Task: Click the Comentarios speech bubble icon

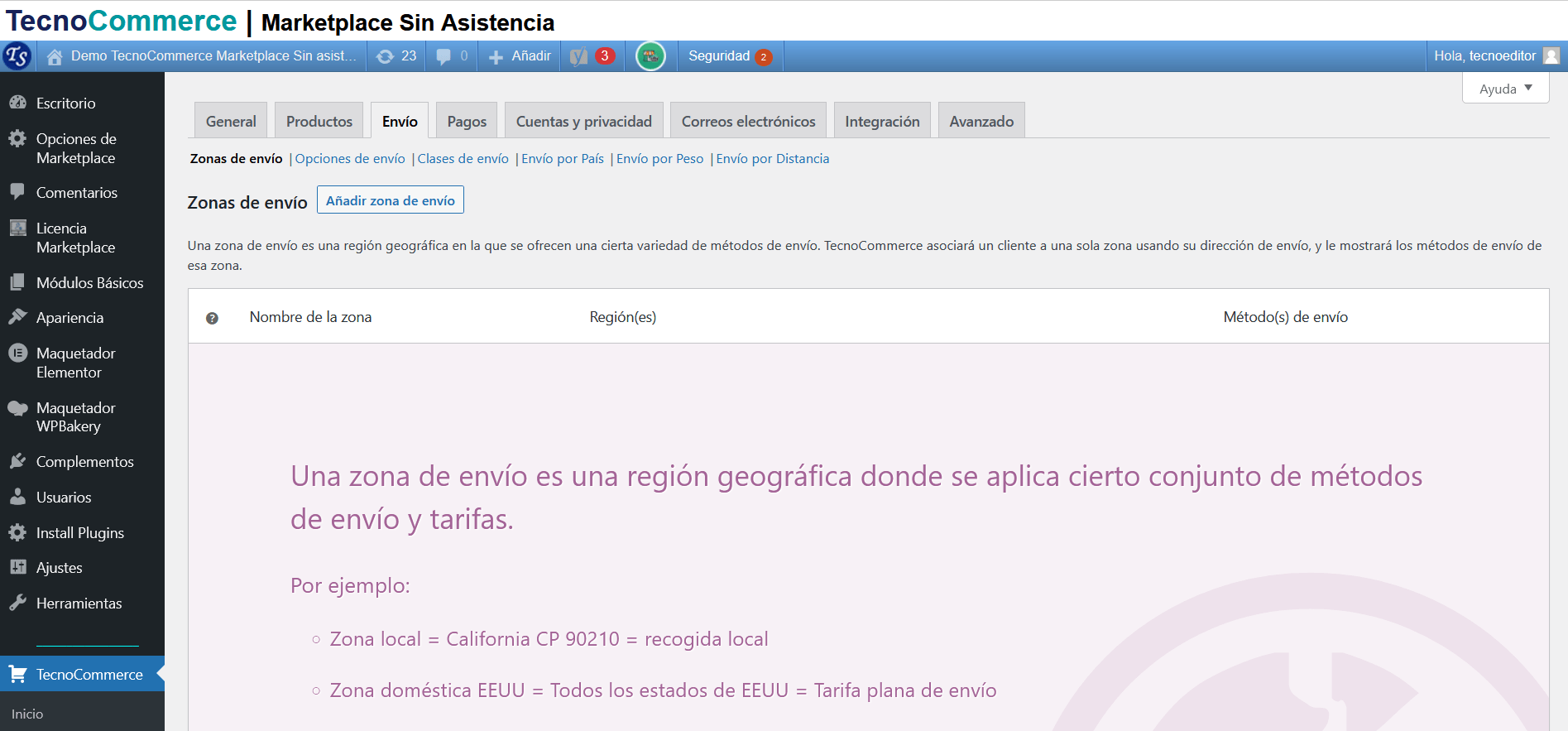Action: click(x=17, y=192)
